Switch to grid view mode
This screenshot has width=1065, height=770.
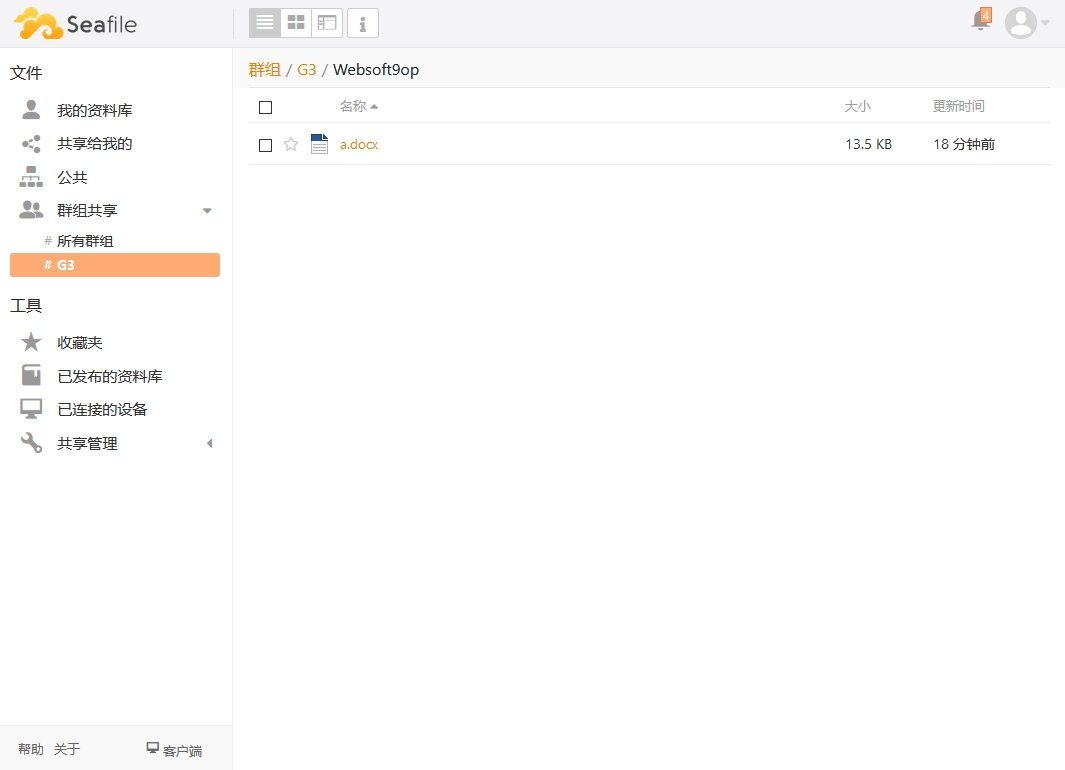(296, 22)
